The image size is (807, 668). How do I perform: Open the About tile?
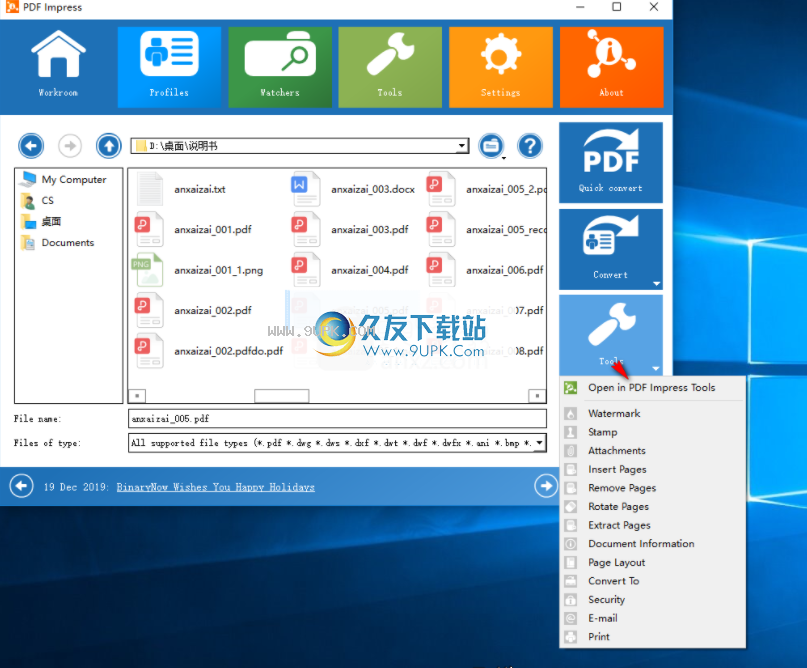click(x=611, y=67)
